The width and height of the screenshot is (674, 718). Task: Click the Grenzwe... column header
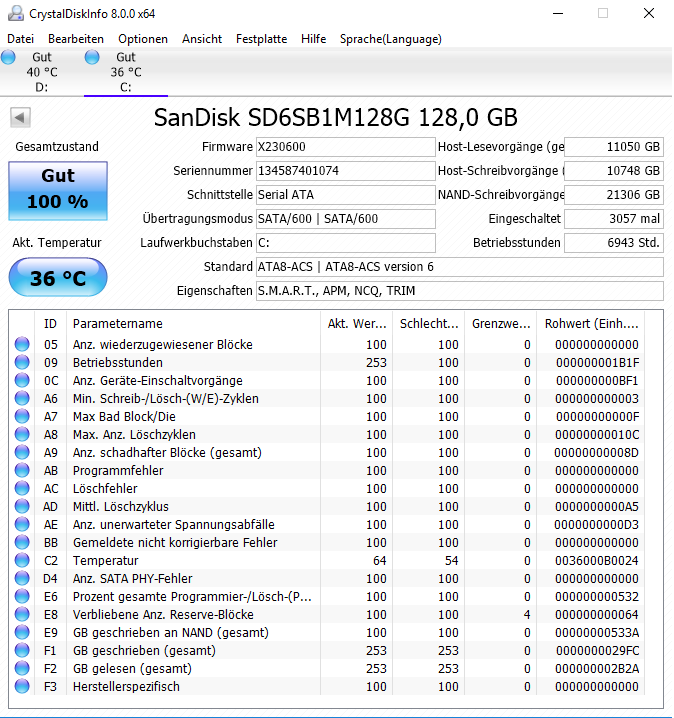501,324
